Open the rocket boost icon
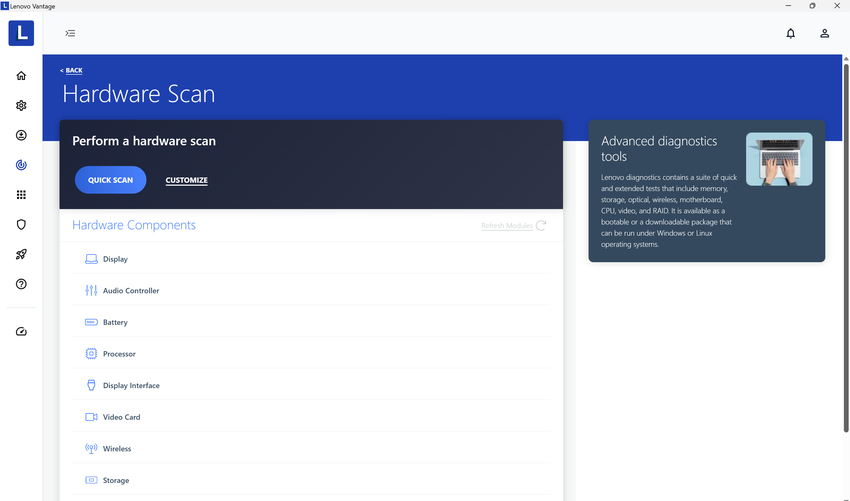 tap(21, 255)
